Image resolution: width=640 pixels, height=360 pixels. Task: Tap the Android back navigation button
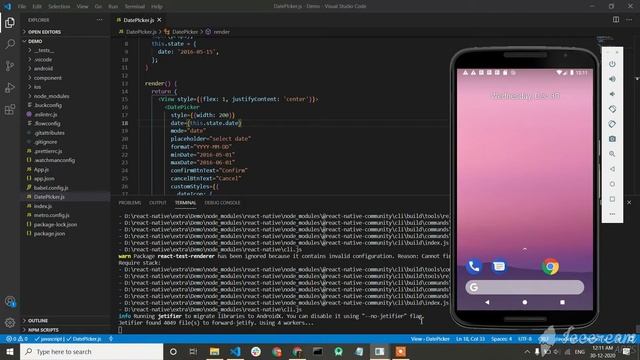pos(487,302)
